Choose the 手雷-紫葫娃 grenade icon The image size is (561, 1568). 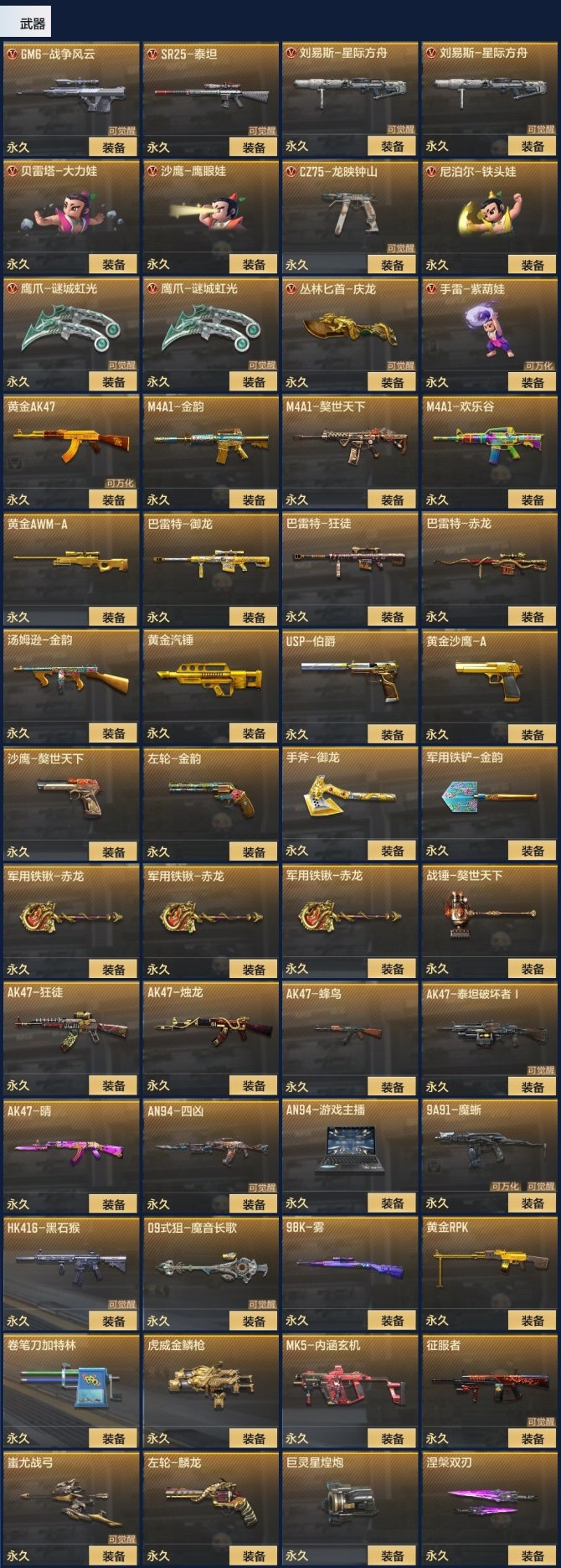point(490,330)
